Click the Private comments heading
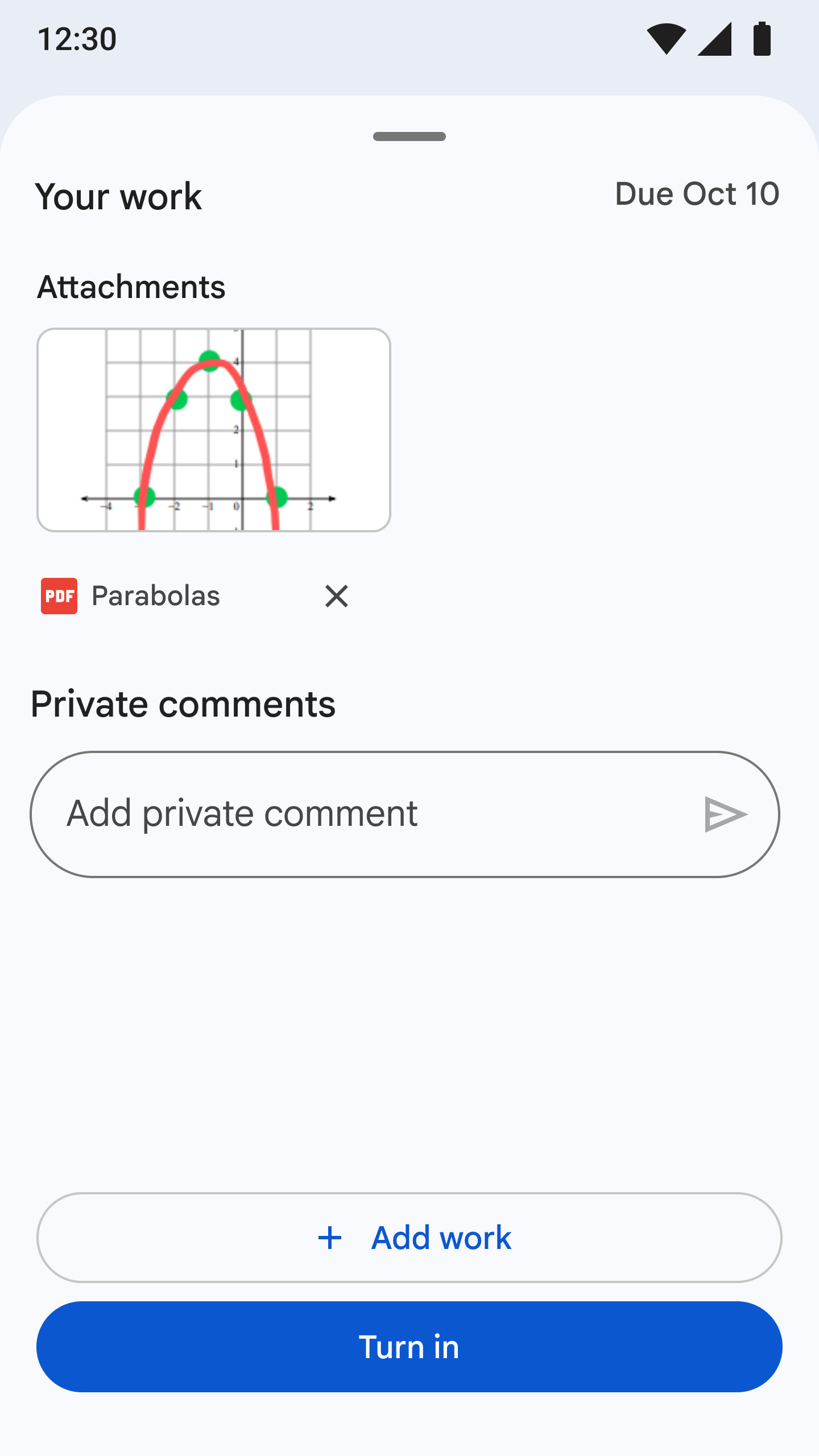This screenshot has height=1456, width=819. click(x=183, y=704)
